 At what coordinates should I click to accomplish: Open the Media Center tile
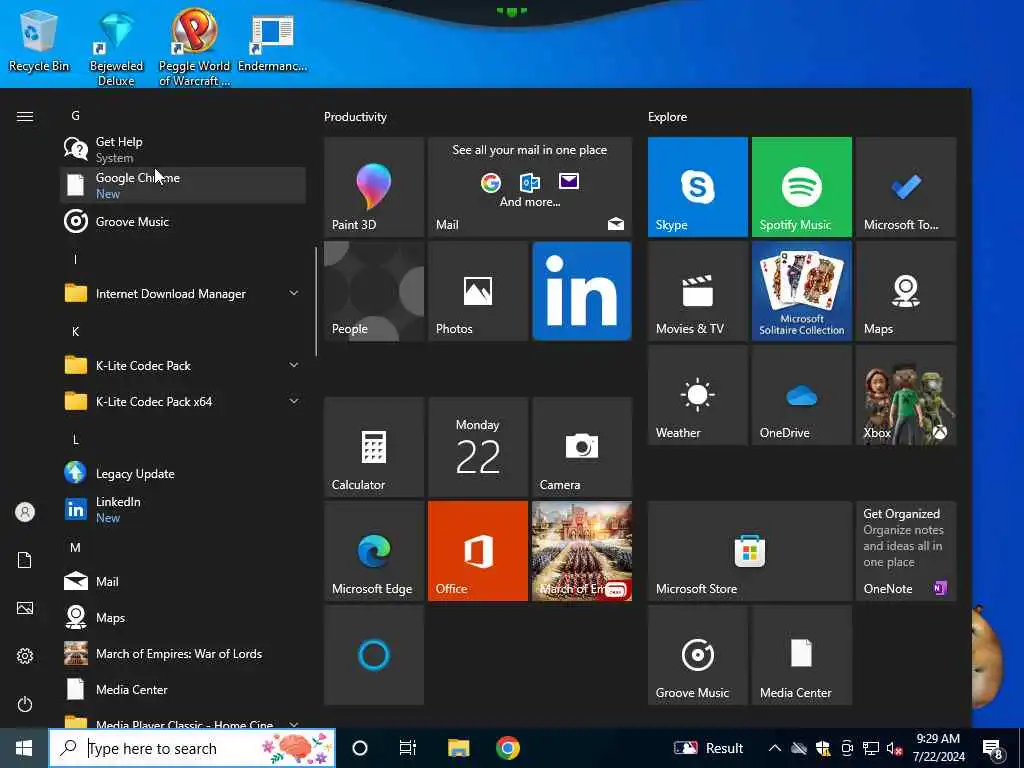(x=801, y=655)
